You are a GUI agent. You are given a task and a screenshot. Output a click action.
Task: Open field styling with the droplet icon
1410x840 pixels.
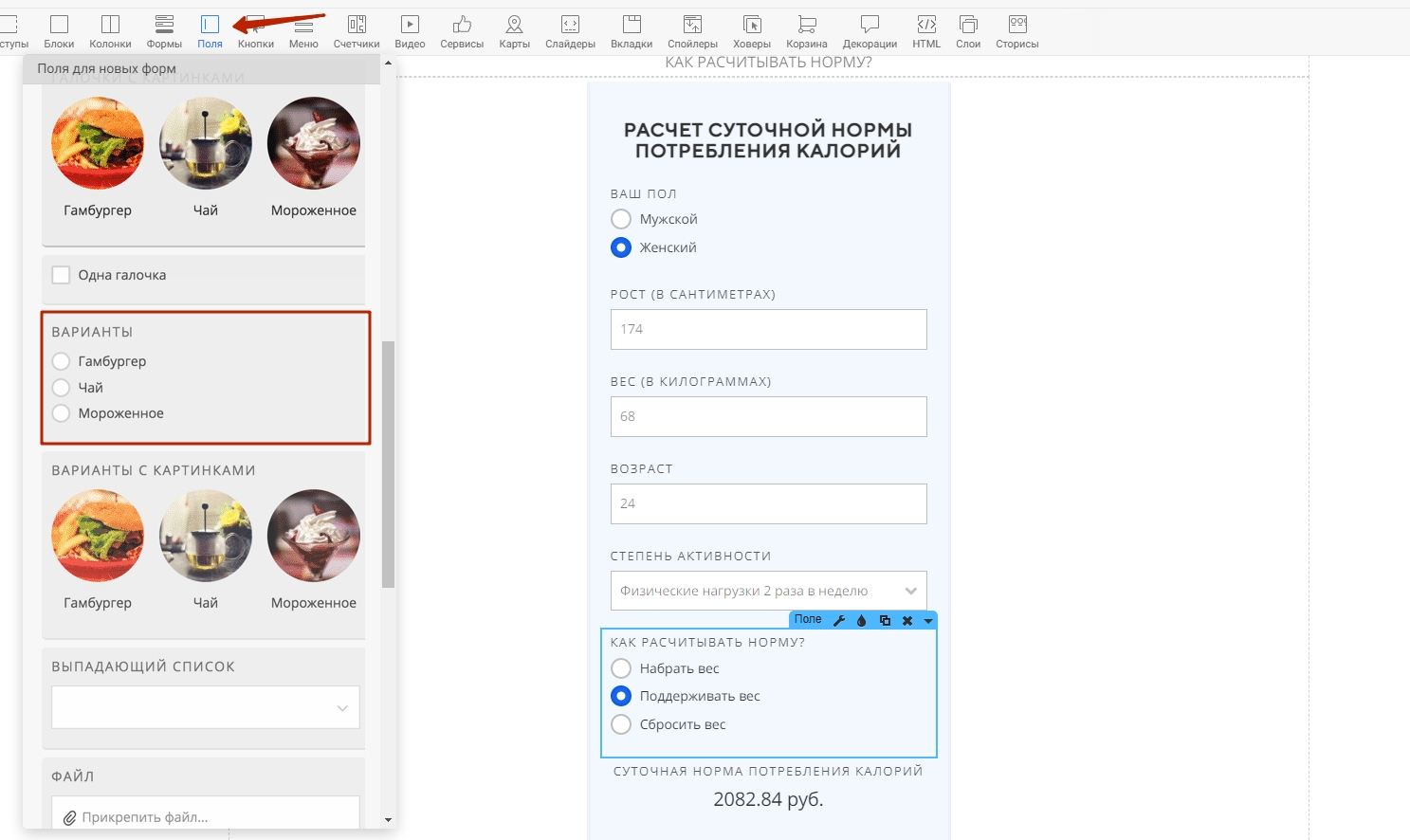click(x=861, y=620)
